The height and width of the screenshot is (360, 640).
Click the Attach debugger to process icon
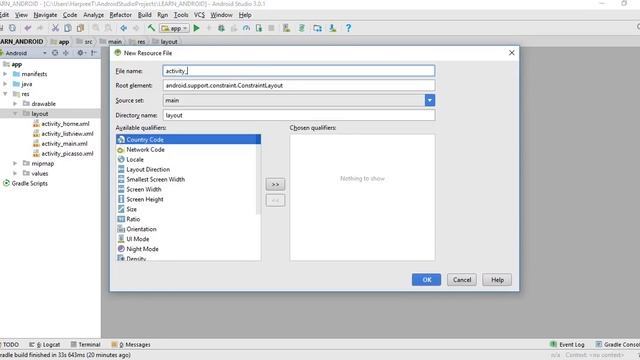(259, 28)
